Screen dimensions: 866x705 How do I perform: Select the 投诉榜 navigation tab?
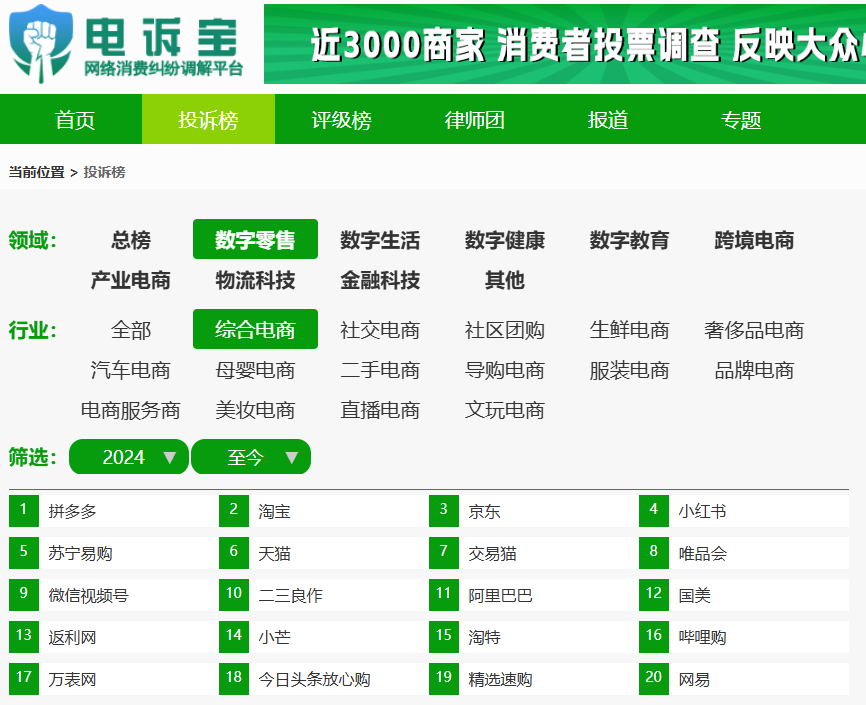click(208, 120)
